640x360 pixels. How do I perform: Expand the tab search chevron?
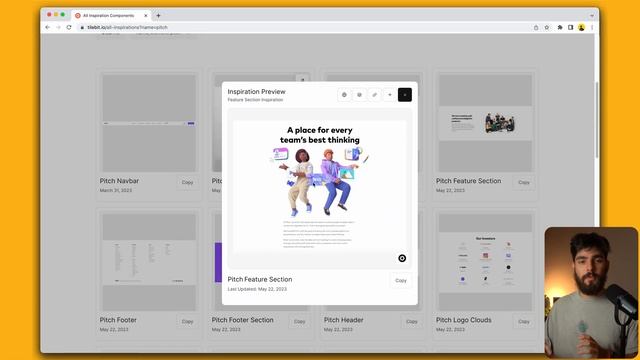(592, 16)
